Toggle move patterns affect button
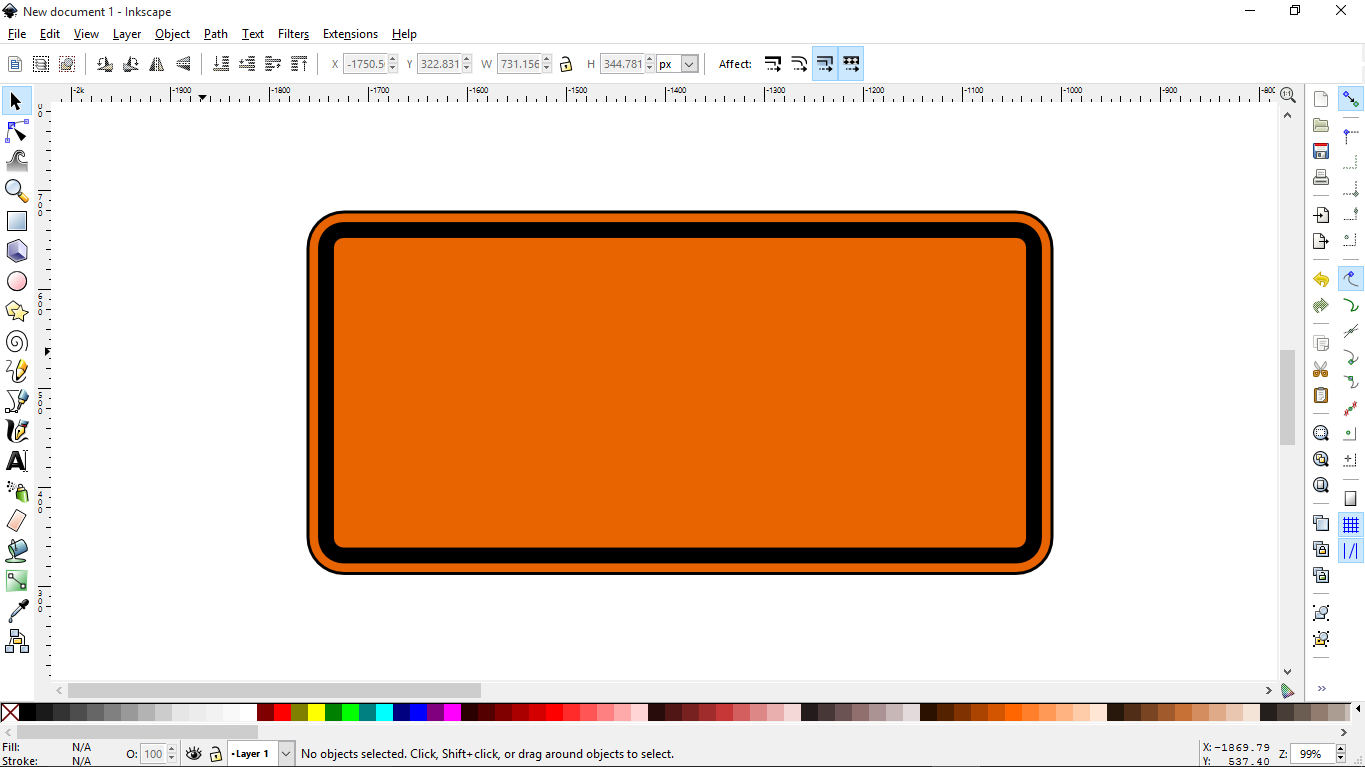Screen dimensions: 1365x767 pyautogui.click(x=851, y=64)
